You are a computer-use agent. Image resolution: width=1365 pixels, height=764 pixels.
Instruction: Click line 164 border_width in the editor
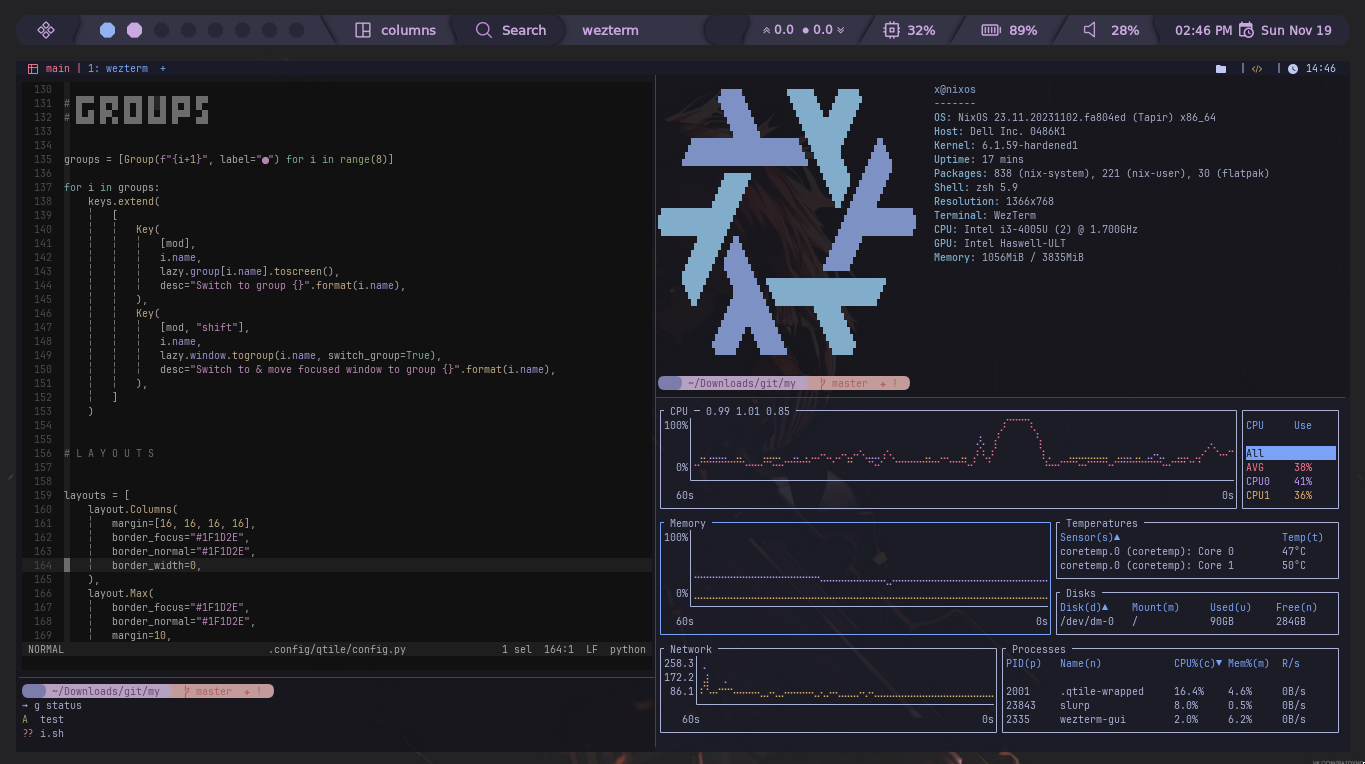tap(156, 565)
